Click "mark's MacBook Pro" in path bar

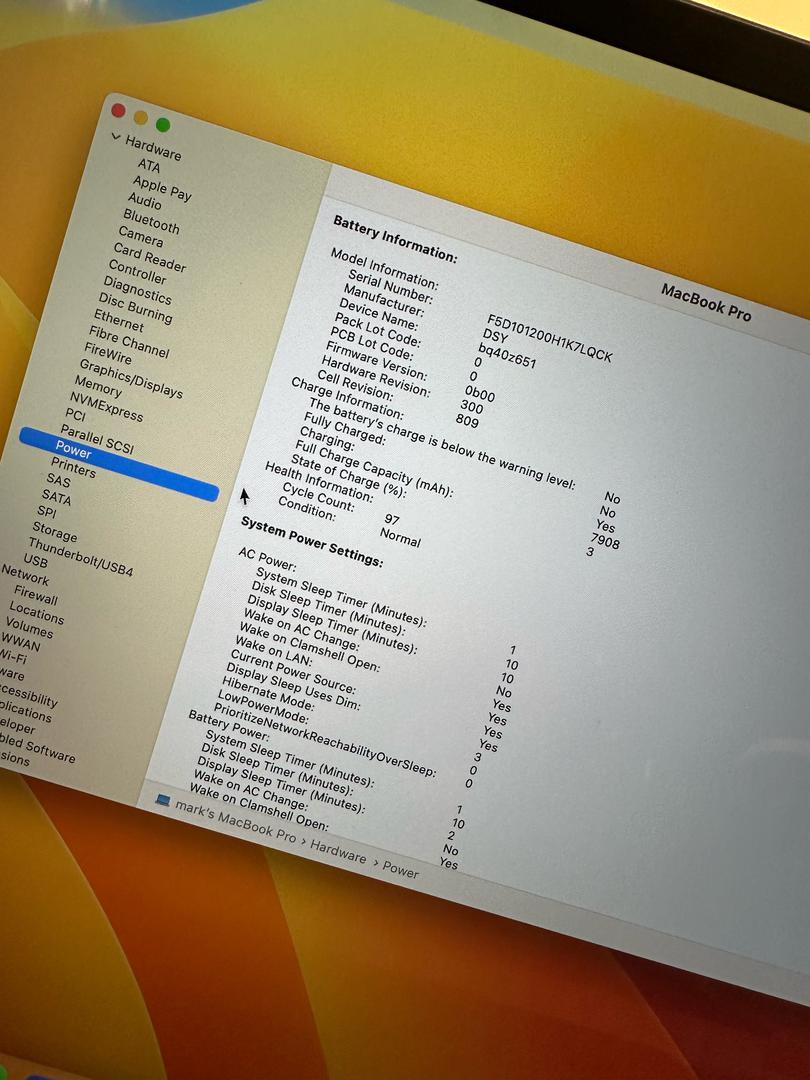pyautogui.click(x=236, y=822)
